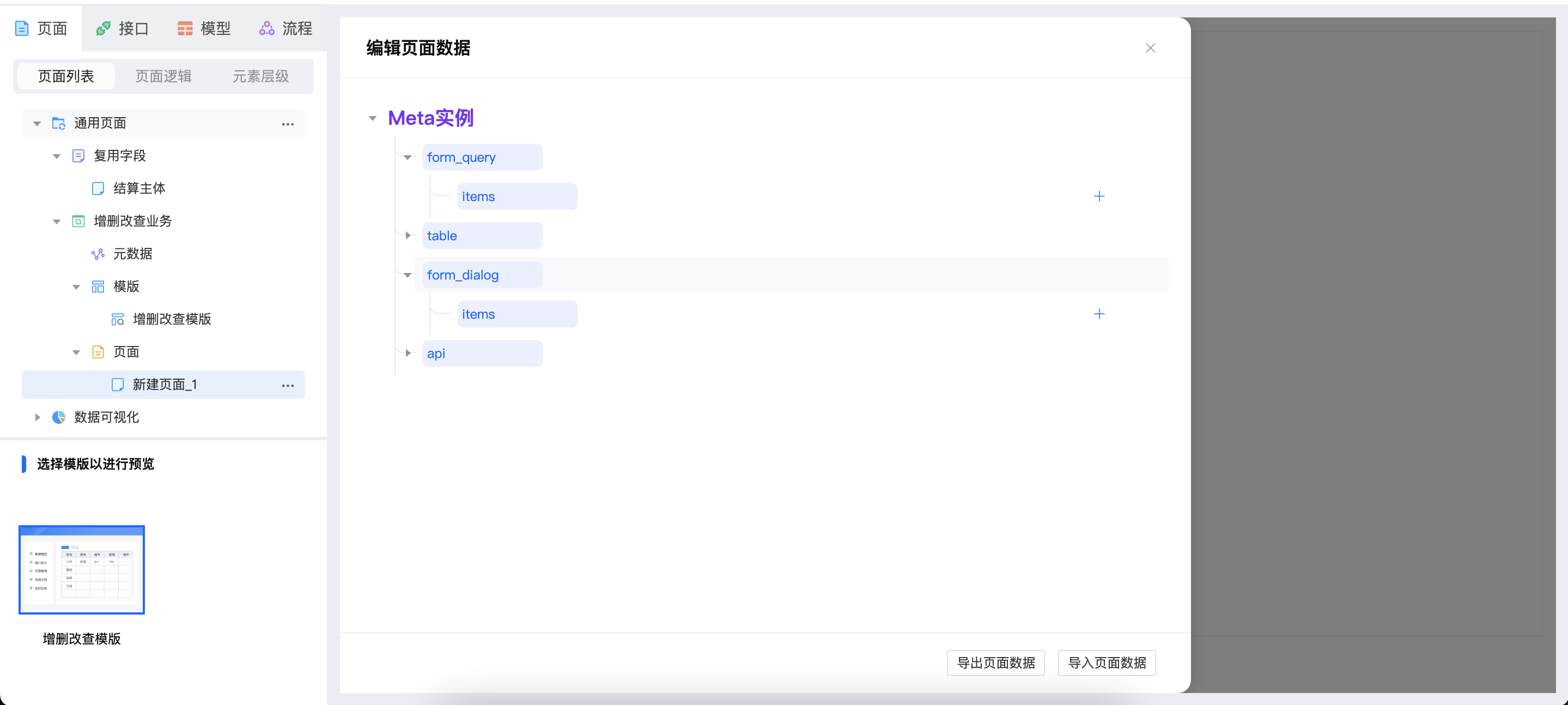The width and height of the screenshot is (1568, 705).
Task: Open the more options for 通用页面
Action: point(288,124)
